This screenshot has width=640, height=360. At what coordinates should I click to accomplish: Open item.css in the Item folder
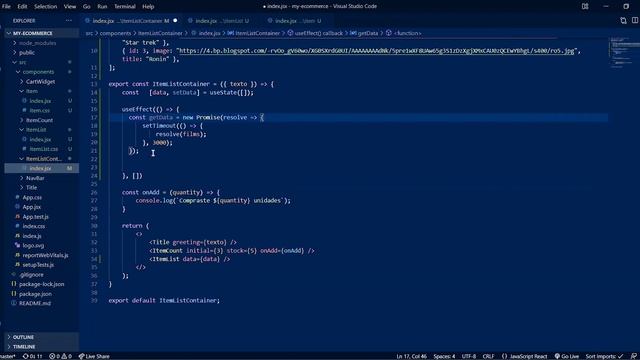pos(40,110)
